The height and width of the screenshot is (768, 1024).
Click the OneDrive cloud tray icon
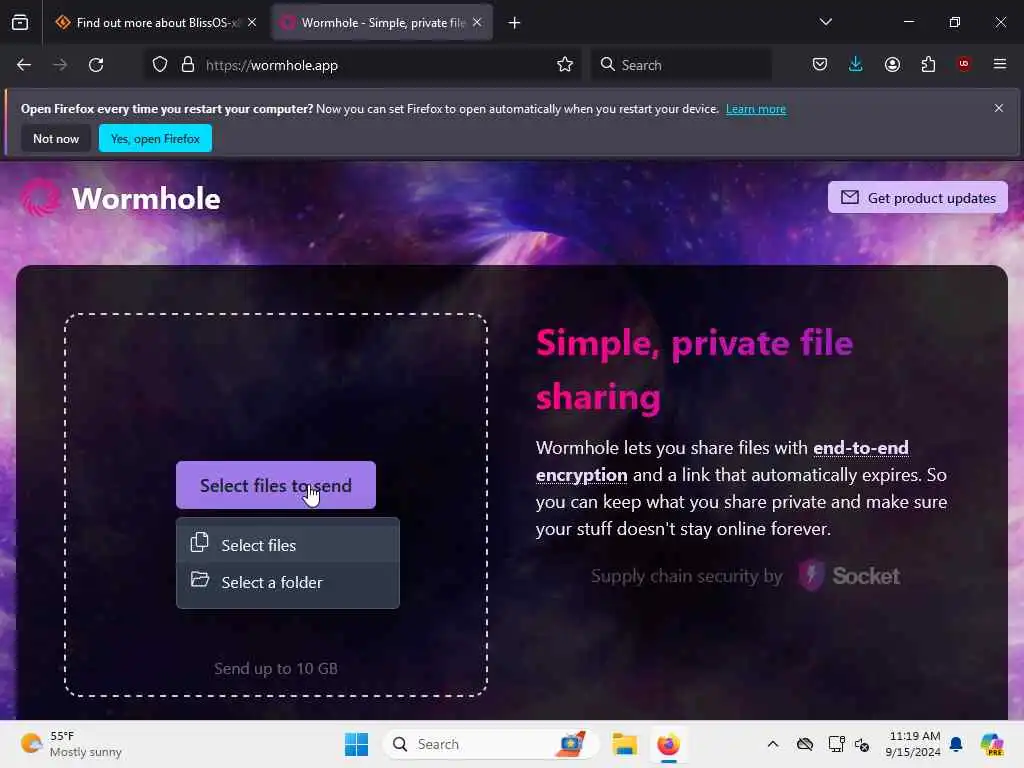(x=805, y=744)
